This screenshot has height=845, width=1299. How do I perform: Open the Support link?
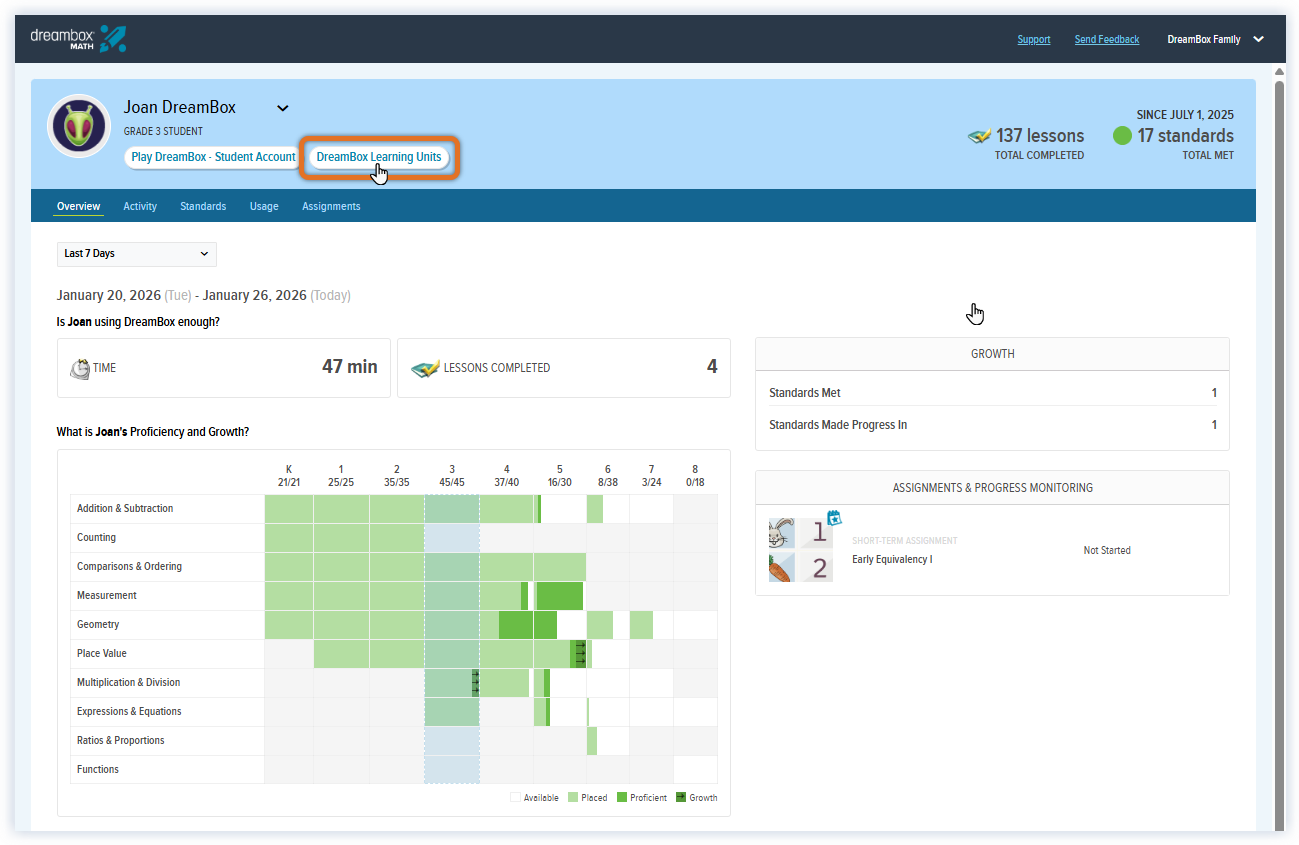pyautogui.click(x=1034, y=40)
